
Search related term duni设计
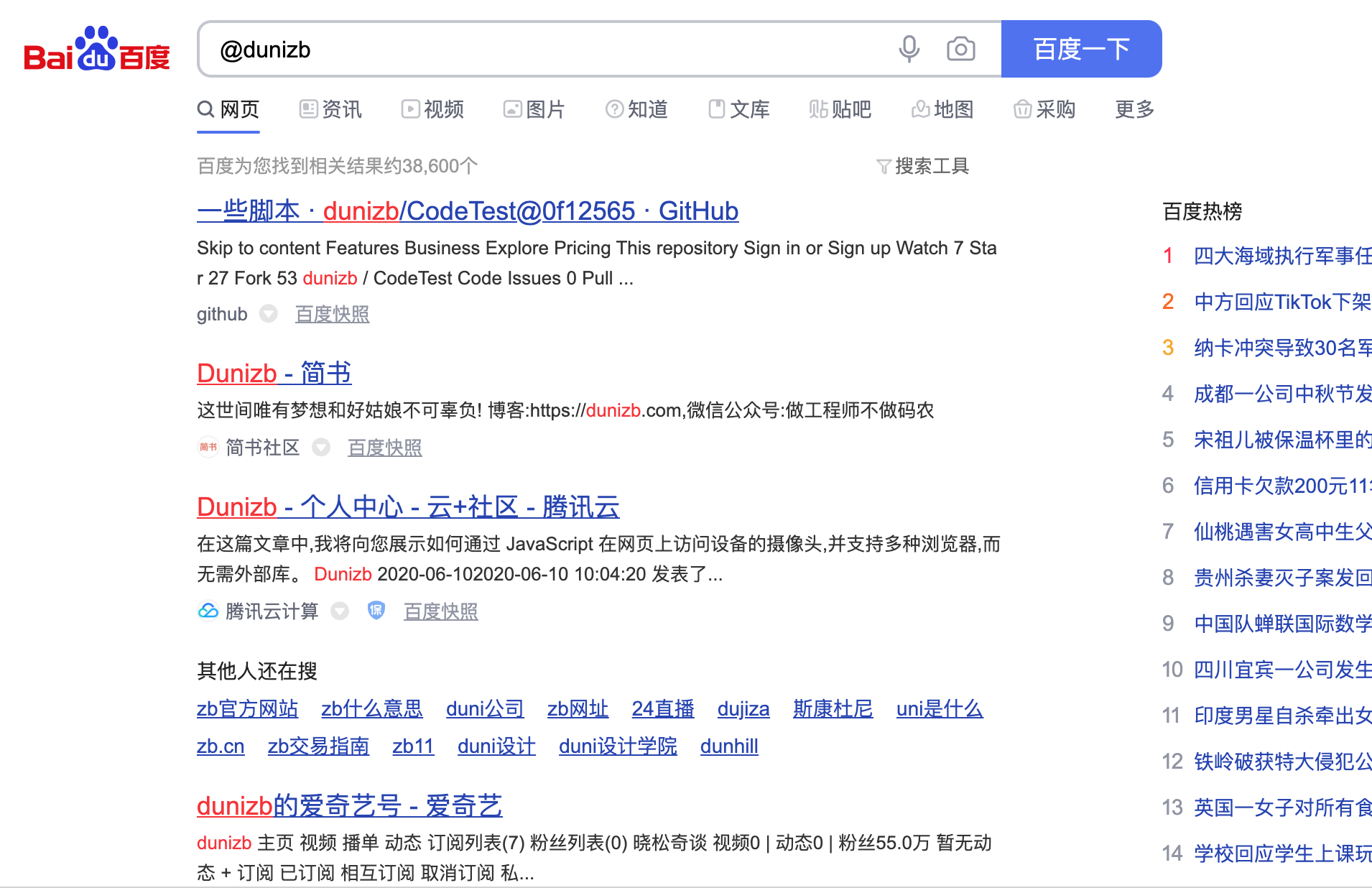496,746
